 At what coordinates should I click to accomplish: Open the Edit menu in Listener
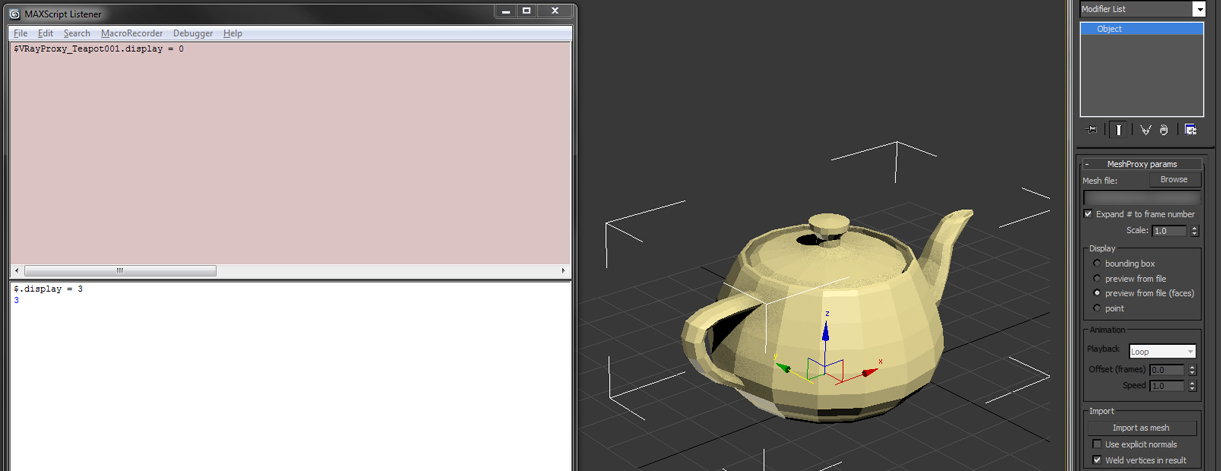click(x=46, y=33)
